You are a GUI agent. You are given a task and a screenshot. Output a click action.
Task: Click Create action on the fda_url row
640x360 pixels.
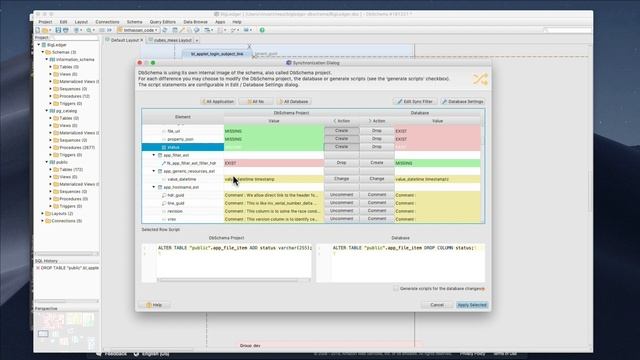[x=341, y=131]
